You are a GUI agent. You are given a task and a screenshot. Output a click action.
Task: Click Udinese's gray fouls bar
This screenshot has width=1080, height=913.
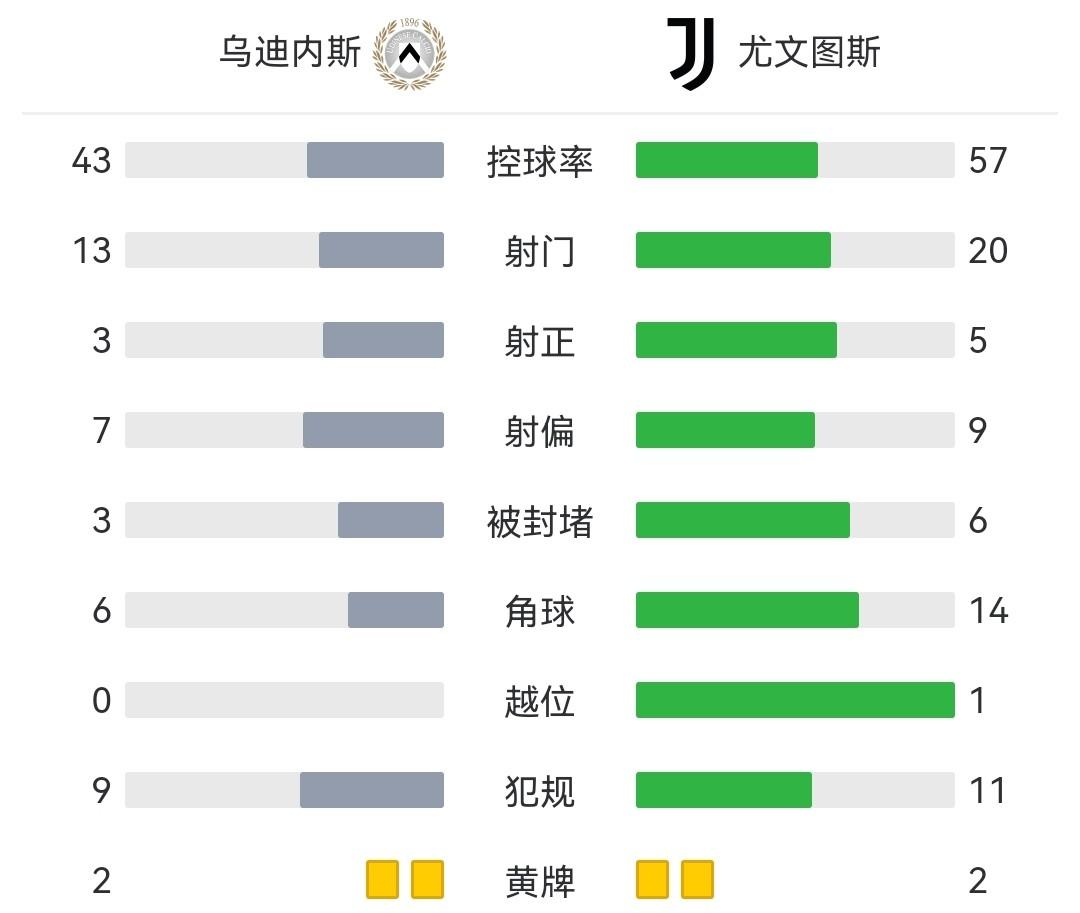(372, 790)
